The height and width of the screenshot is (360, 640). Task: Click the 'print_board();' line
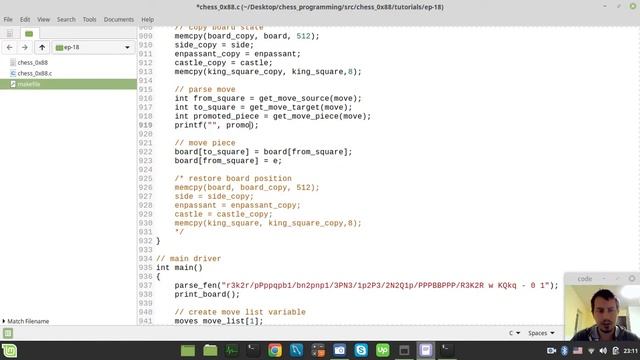(x=207, y=294)
